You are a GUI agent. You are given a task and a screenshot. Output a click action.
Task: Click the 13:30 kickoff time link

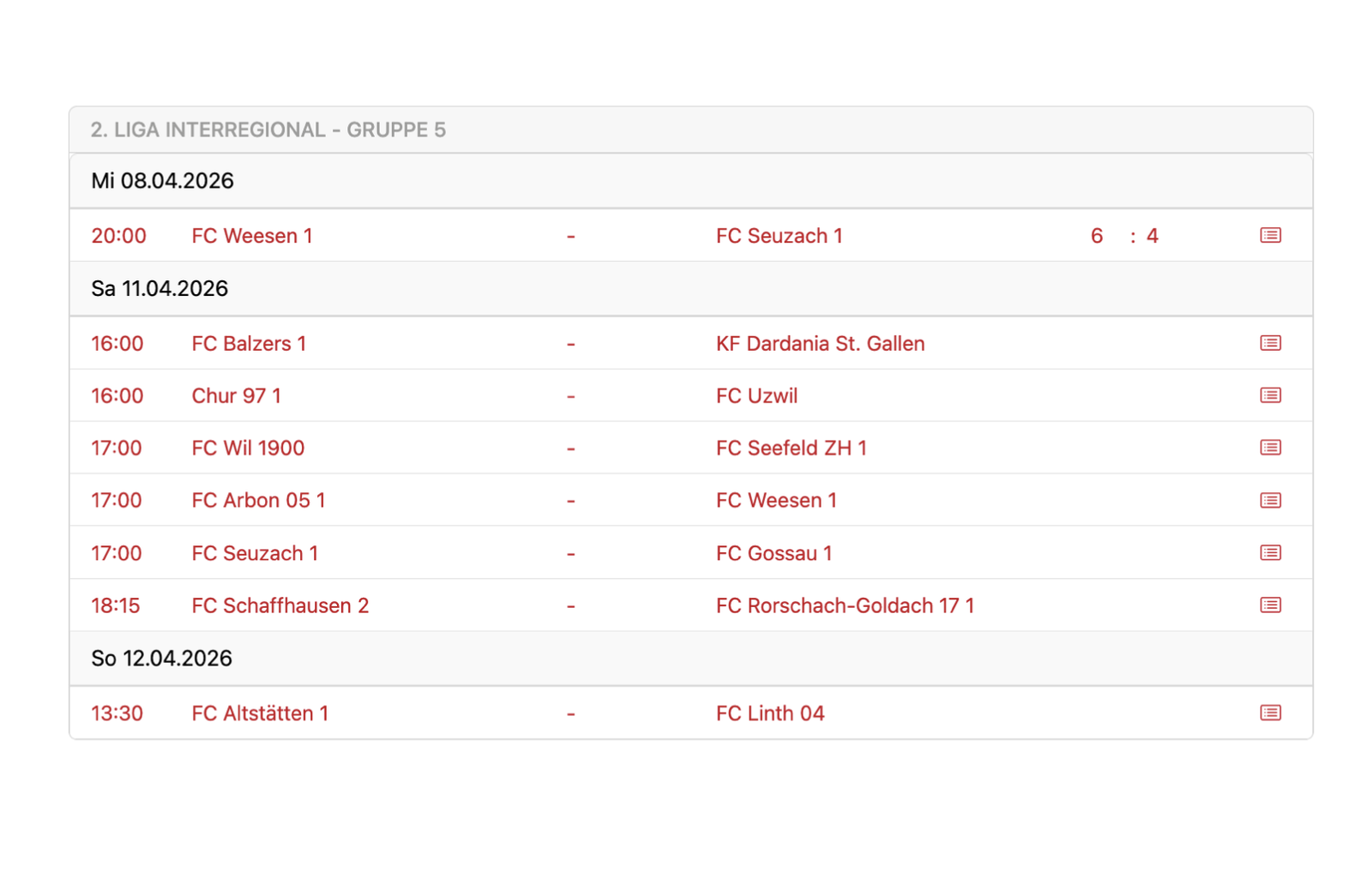[117, 713]
